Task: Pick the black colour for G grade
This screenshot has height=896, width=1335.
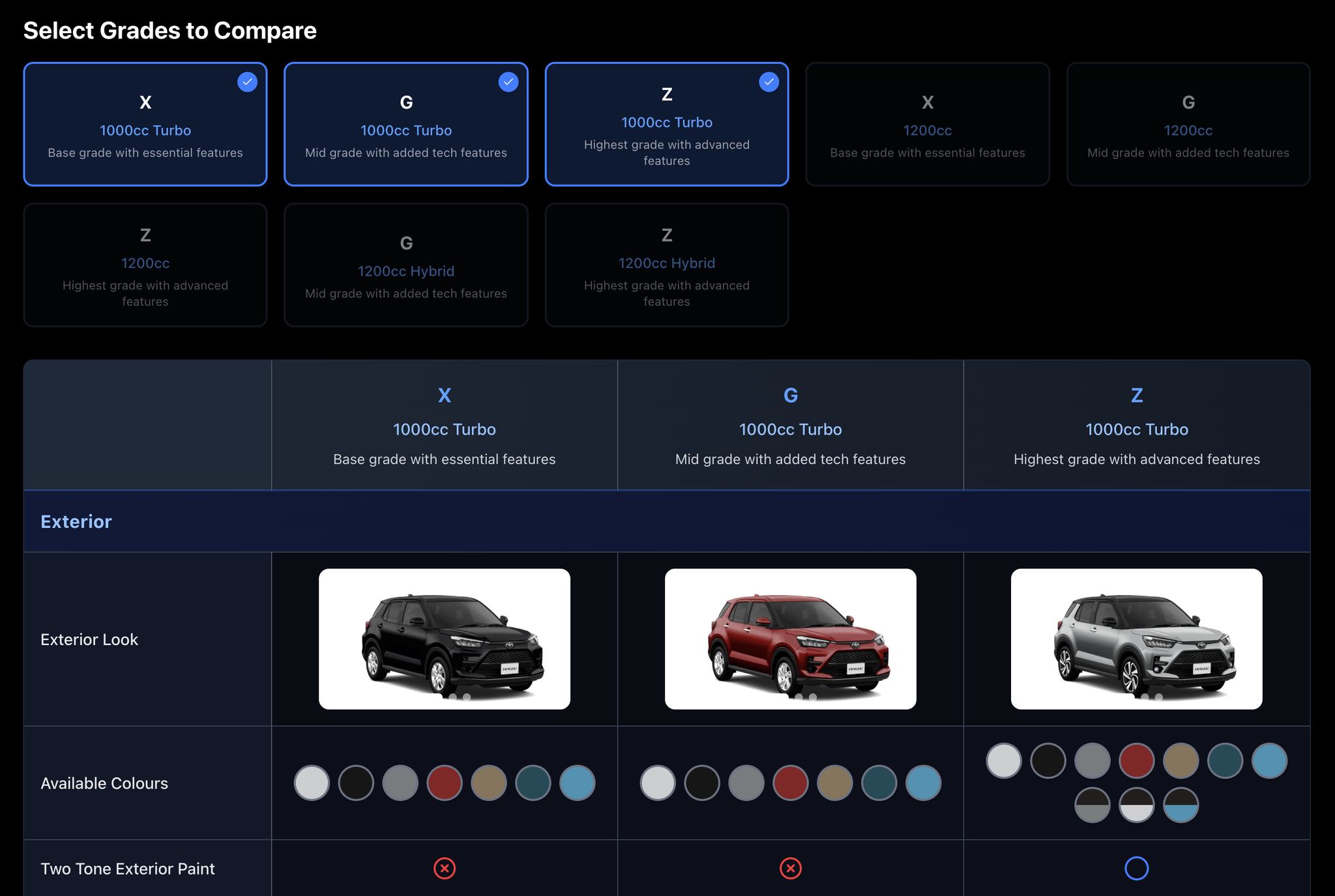Action: 702,783
